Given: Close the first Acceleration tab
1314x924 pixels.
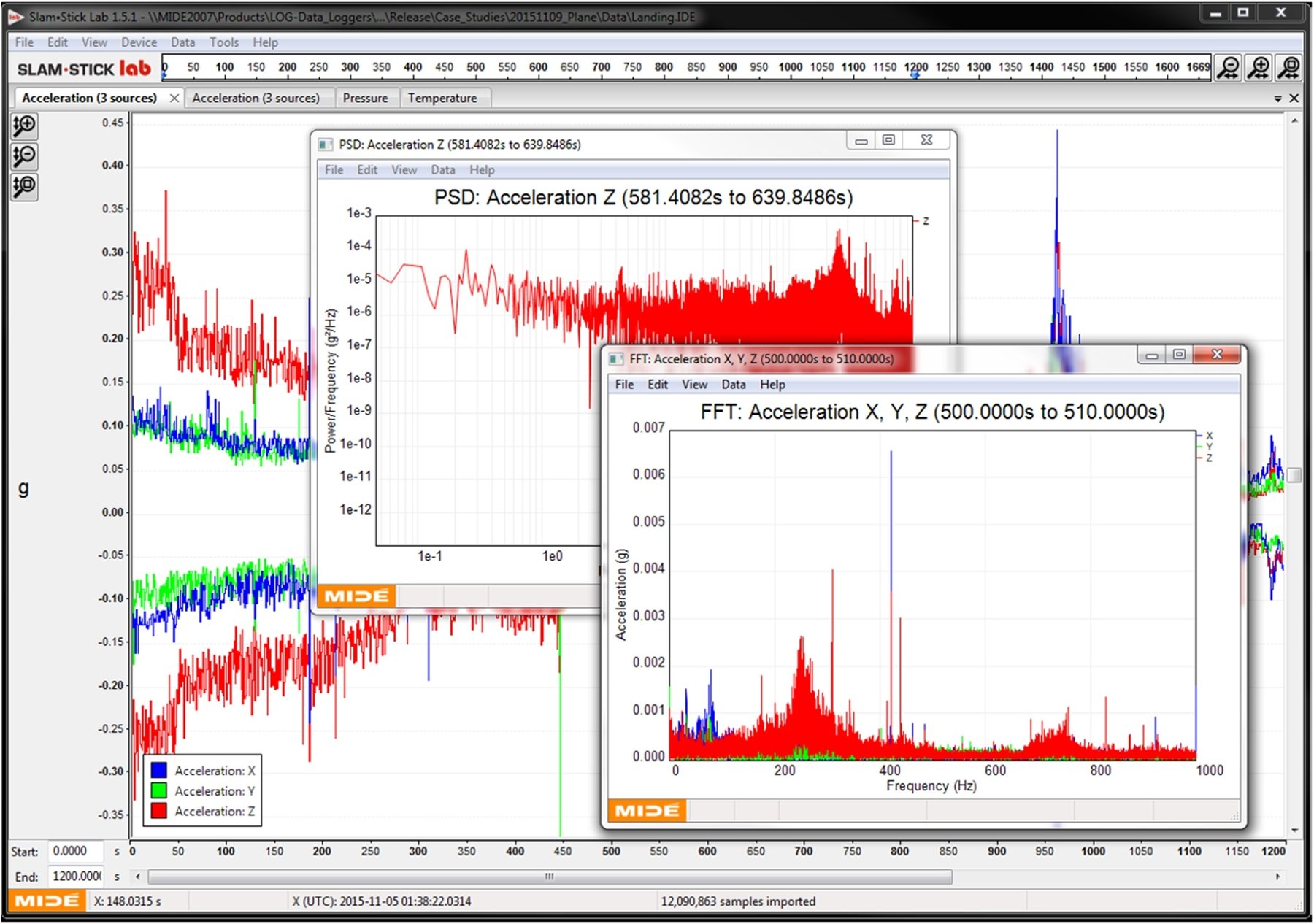Looking at the screenshot, I should click(x=174, y=97).
